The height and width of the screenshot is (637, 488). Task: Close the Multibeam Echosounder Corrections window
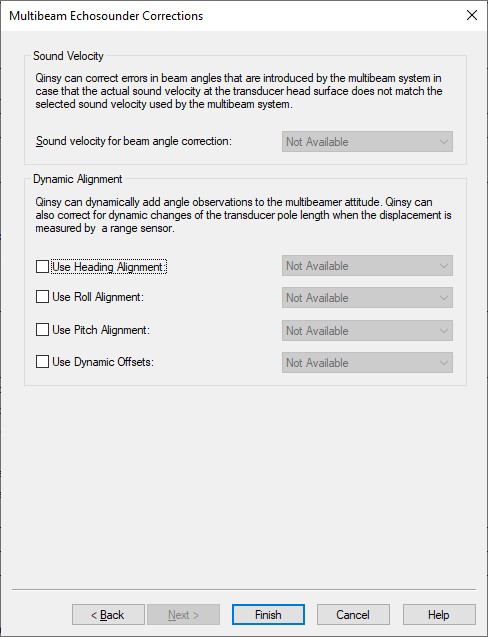click(x=472, y=15)
